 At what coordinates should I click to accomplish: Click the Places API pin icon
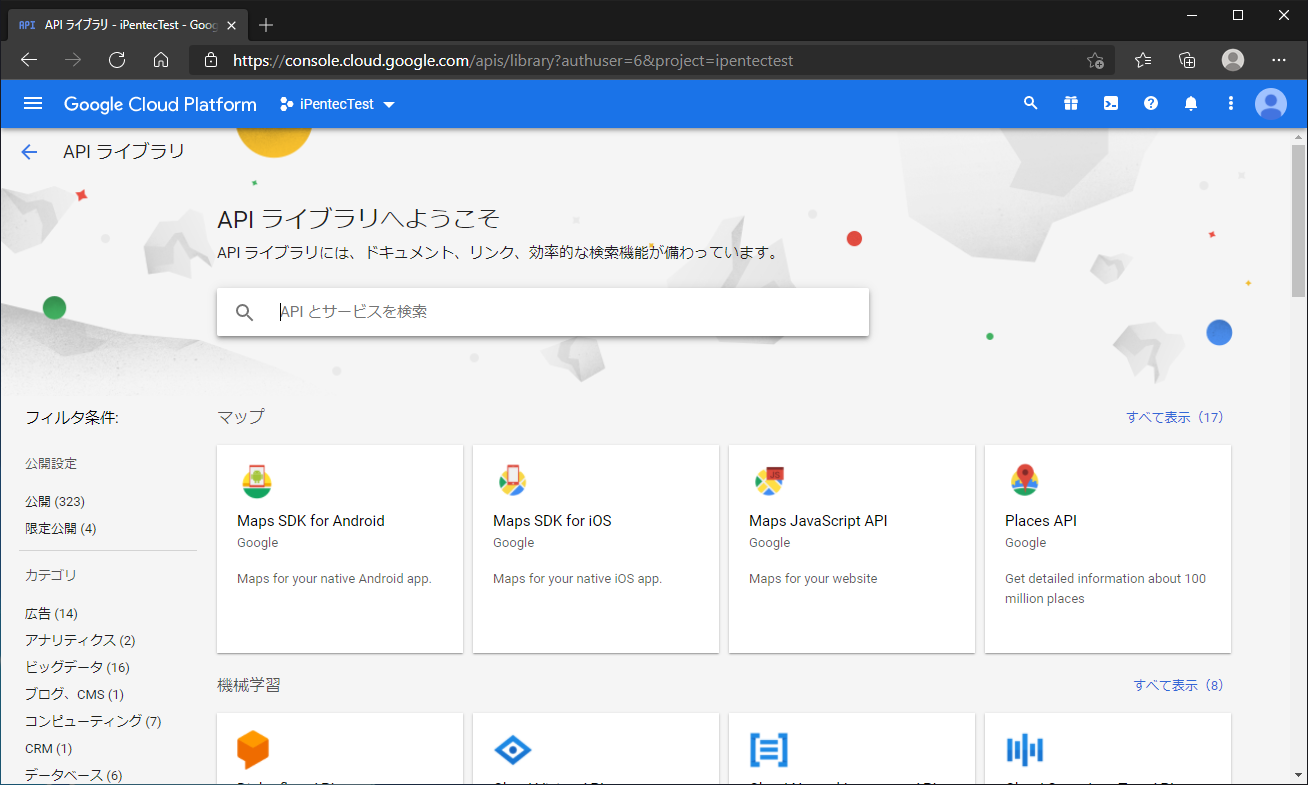(1025, 481)
